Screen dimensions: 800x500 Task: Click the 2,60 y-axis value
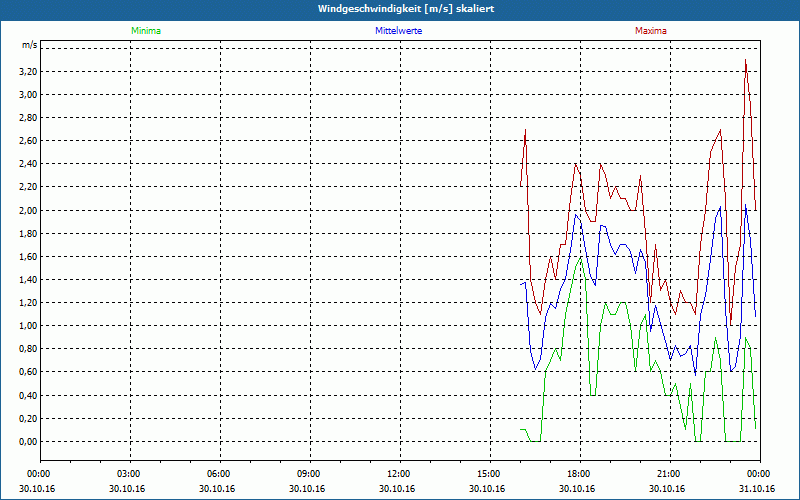pos(28,141)
